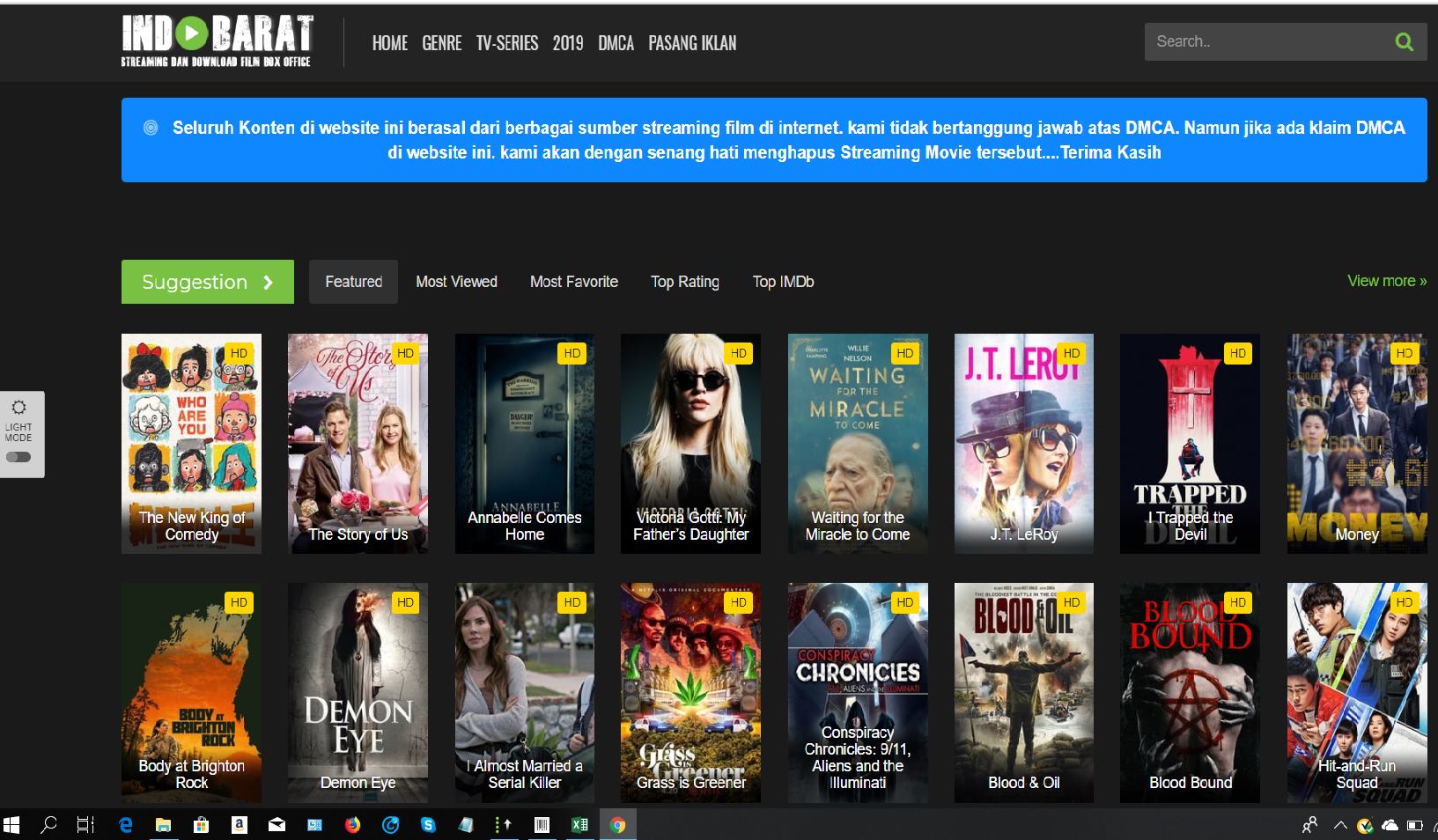Open Microsoft Store from the taskbar
1438x840 pixels.
201,825
